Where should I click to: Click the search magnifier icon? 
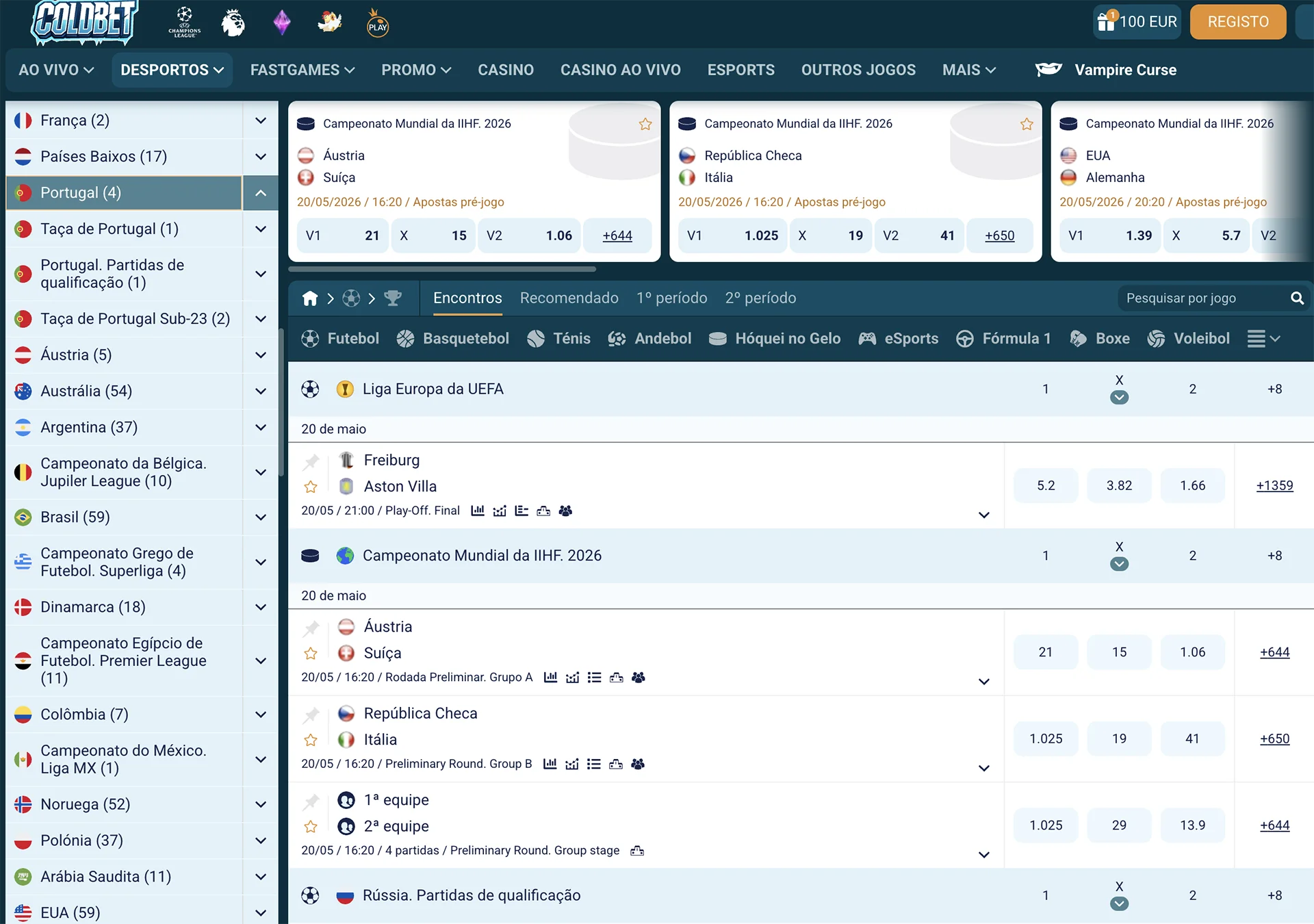point(1297,298)
